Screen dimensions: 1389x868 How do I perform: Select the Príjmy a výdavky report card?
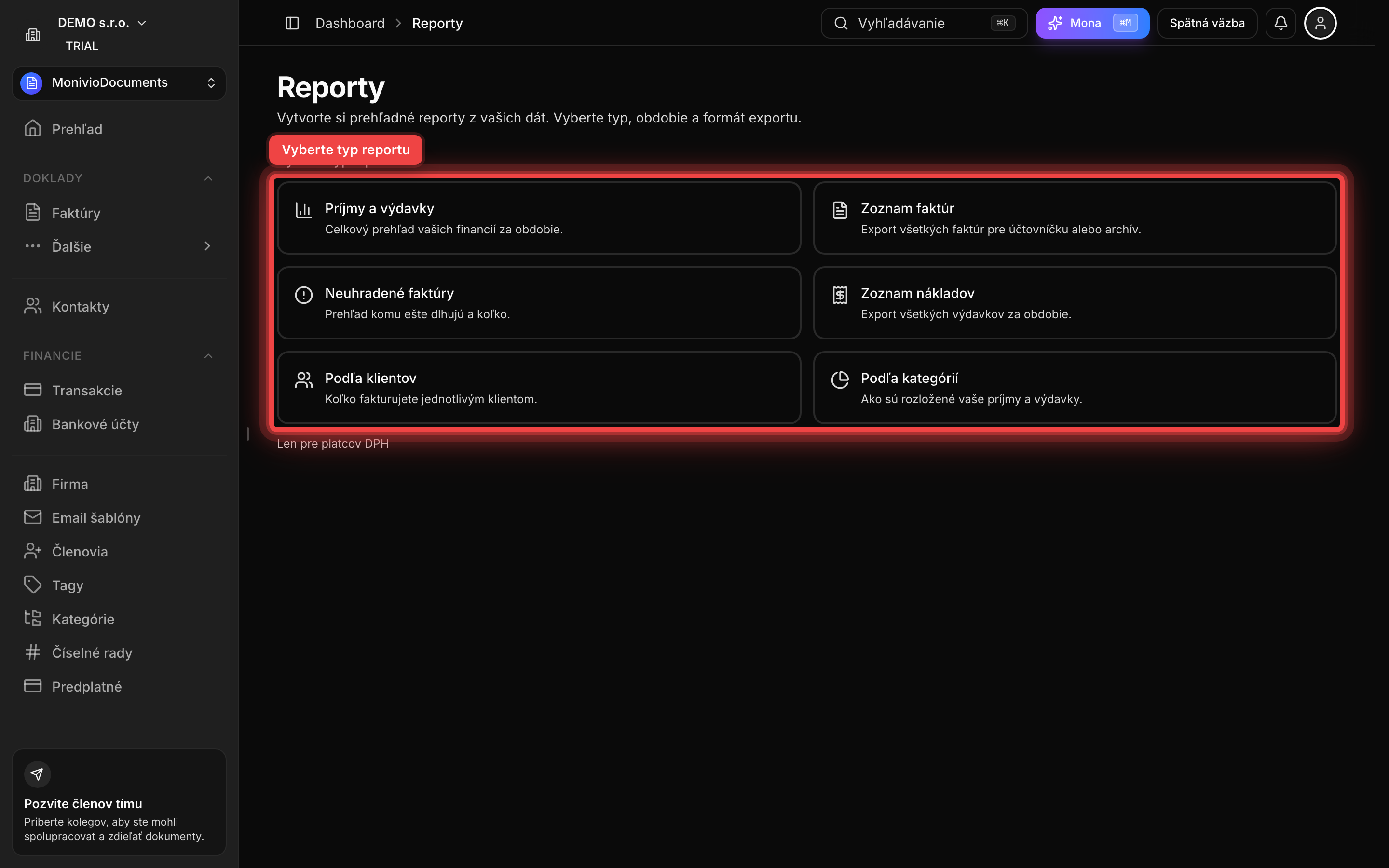538,217
